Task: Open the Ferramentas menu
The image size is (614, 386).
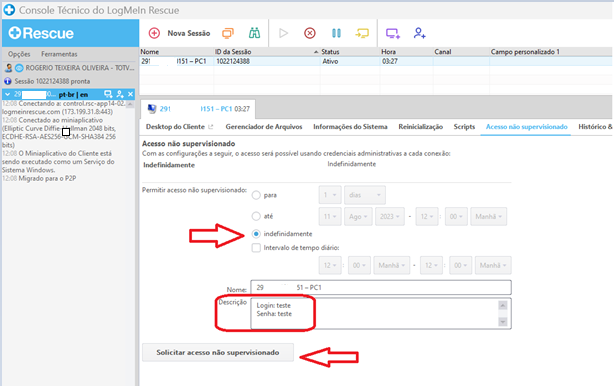Action: coord(59,54)
